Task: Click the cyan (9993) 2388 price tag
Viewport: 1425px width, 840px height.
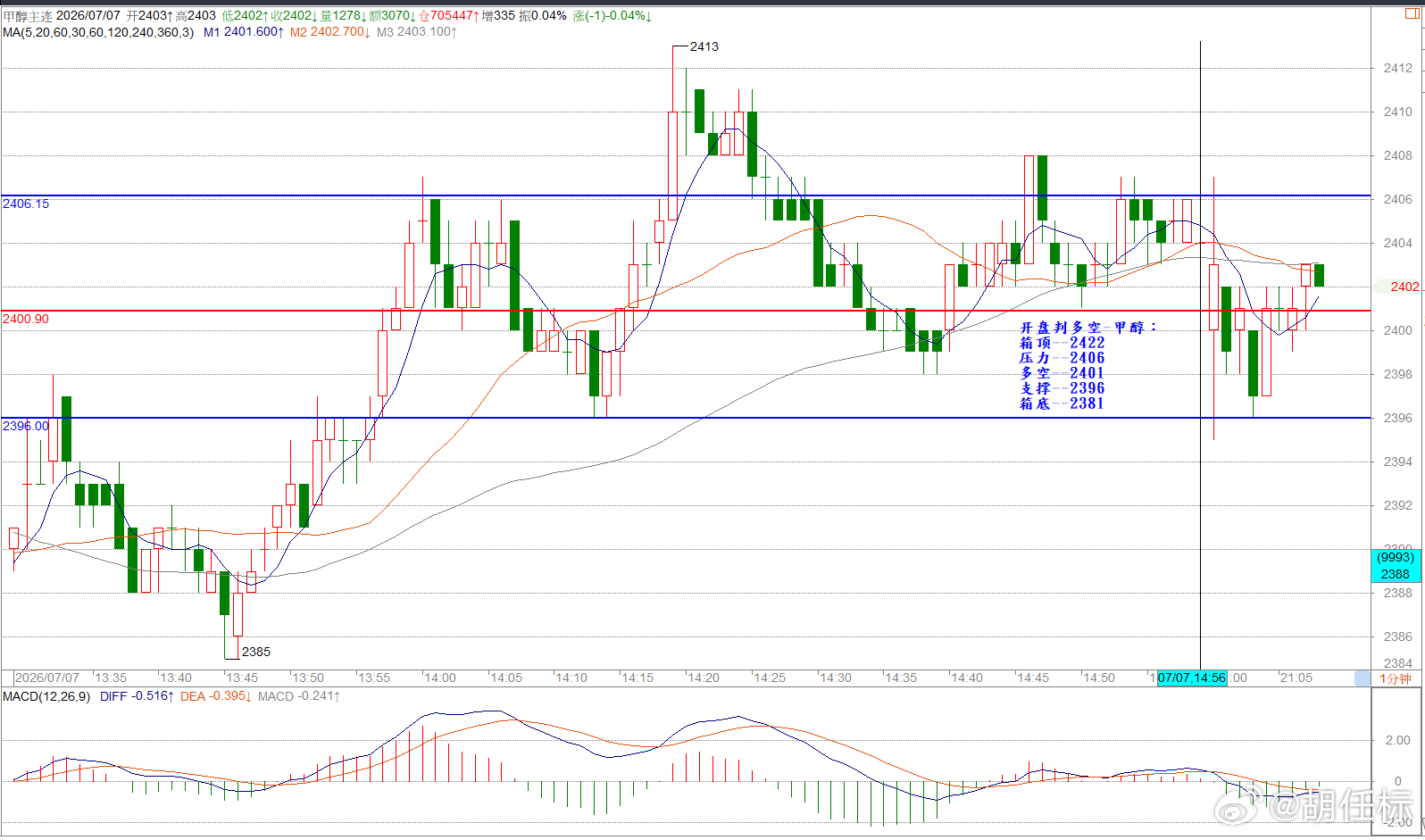Action: click(x=1396, y=566)
